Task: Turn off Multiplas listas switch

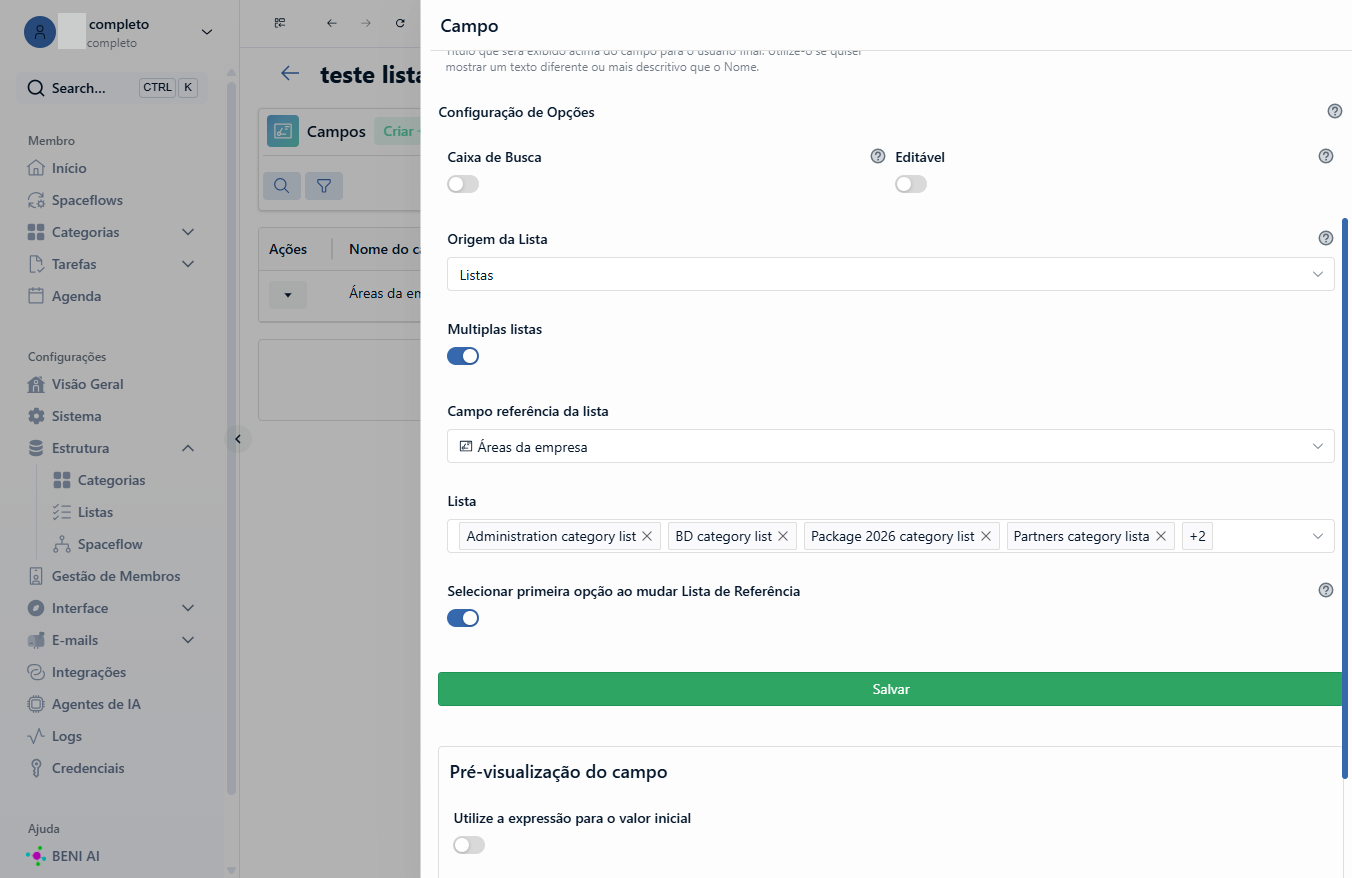Action: 463,356
